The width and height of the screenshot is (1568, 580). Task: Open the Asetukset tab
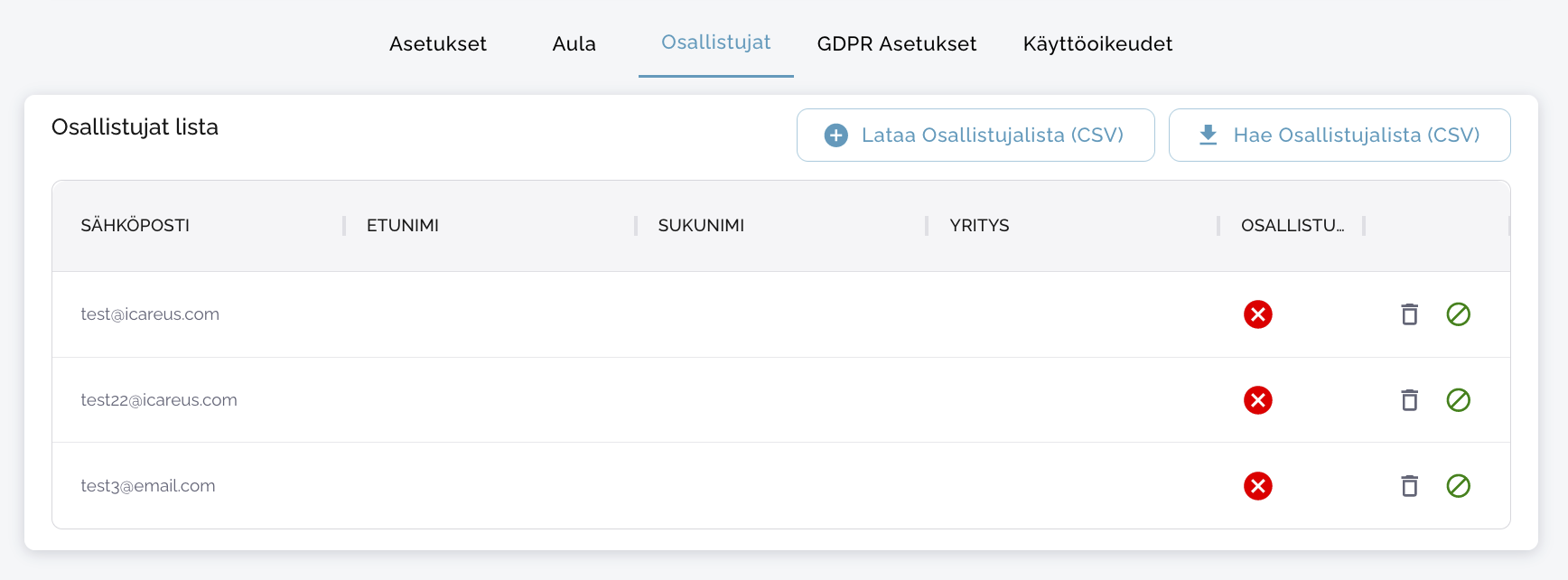pos(438,44)
